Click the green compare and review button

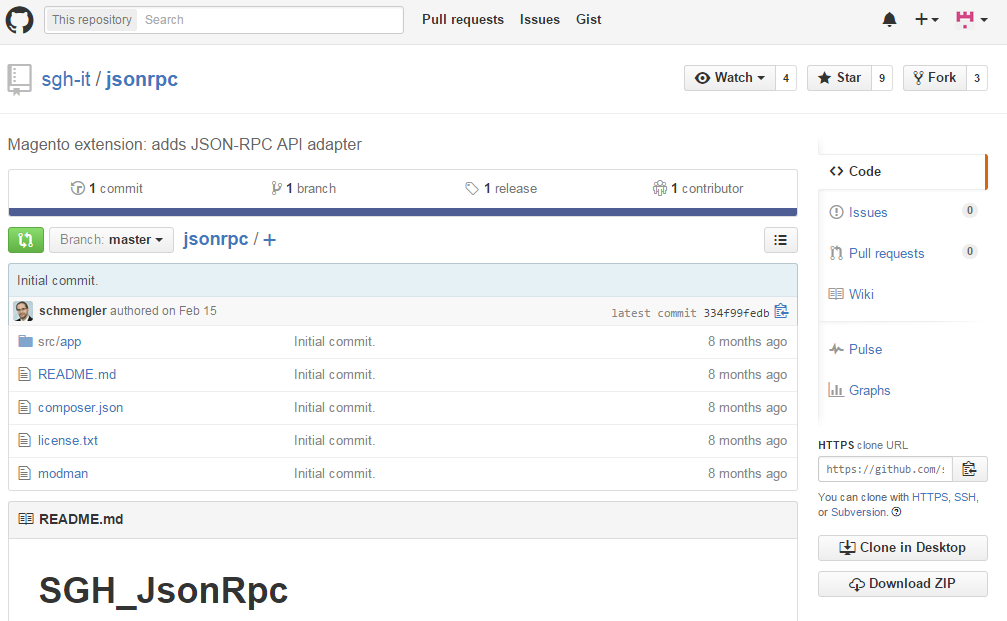tap(25, 240)
